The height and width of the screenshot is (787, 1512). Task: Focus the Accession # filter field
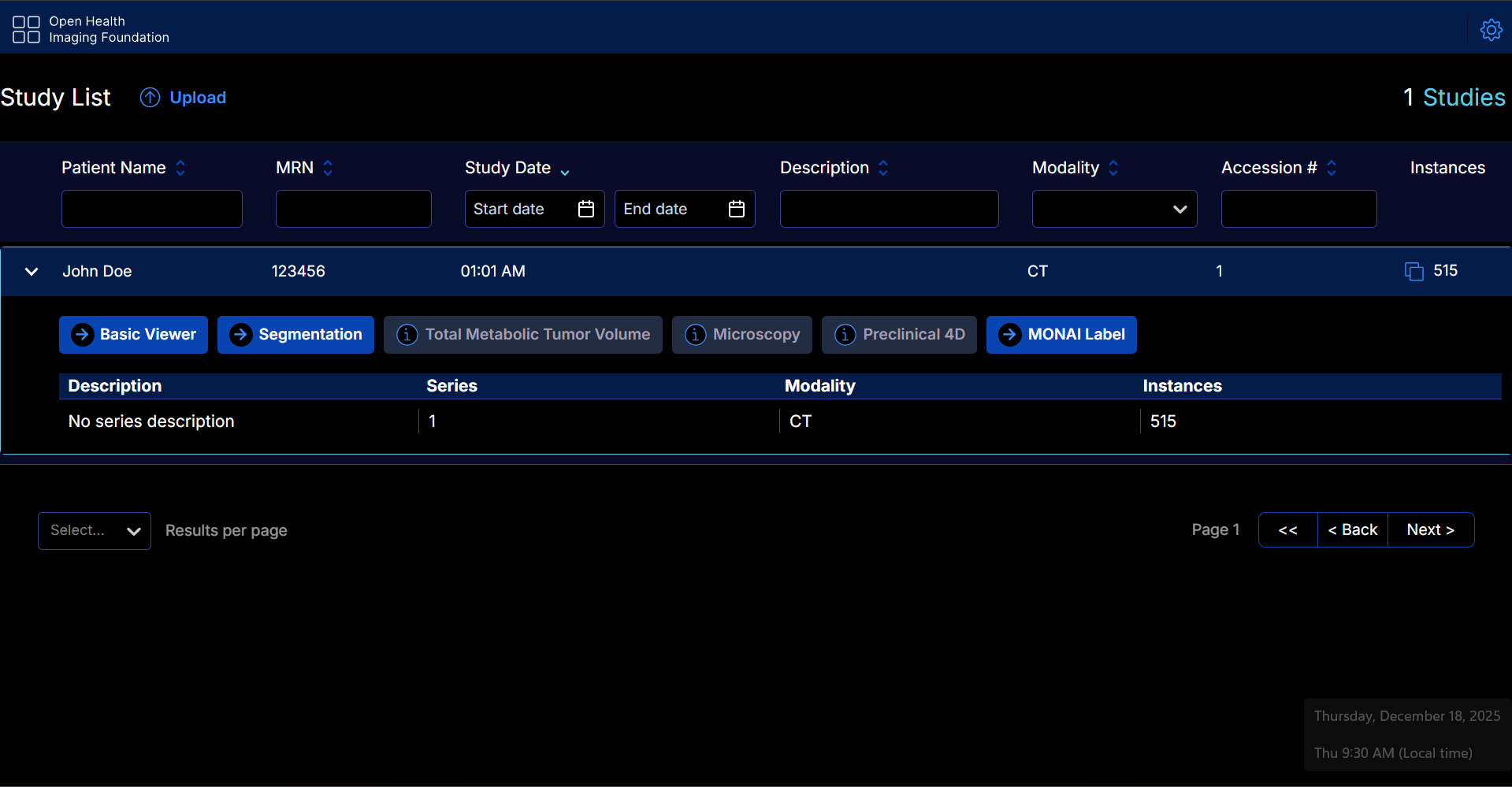click(x=1299, y=209)
